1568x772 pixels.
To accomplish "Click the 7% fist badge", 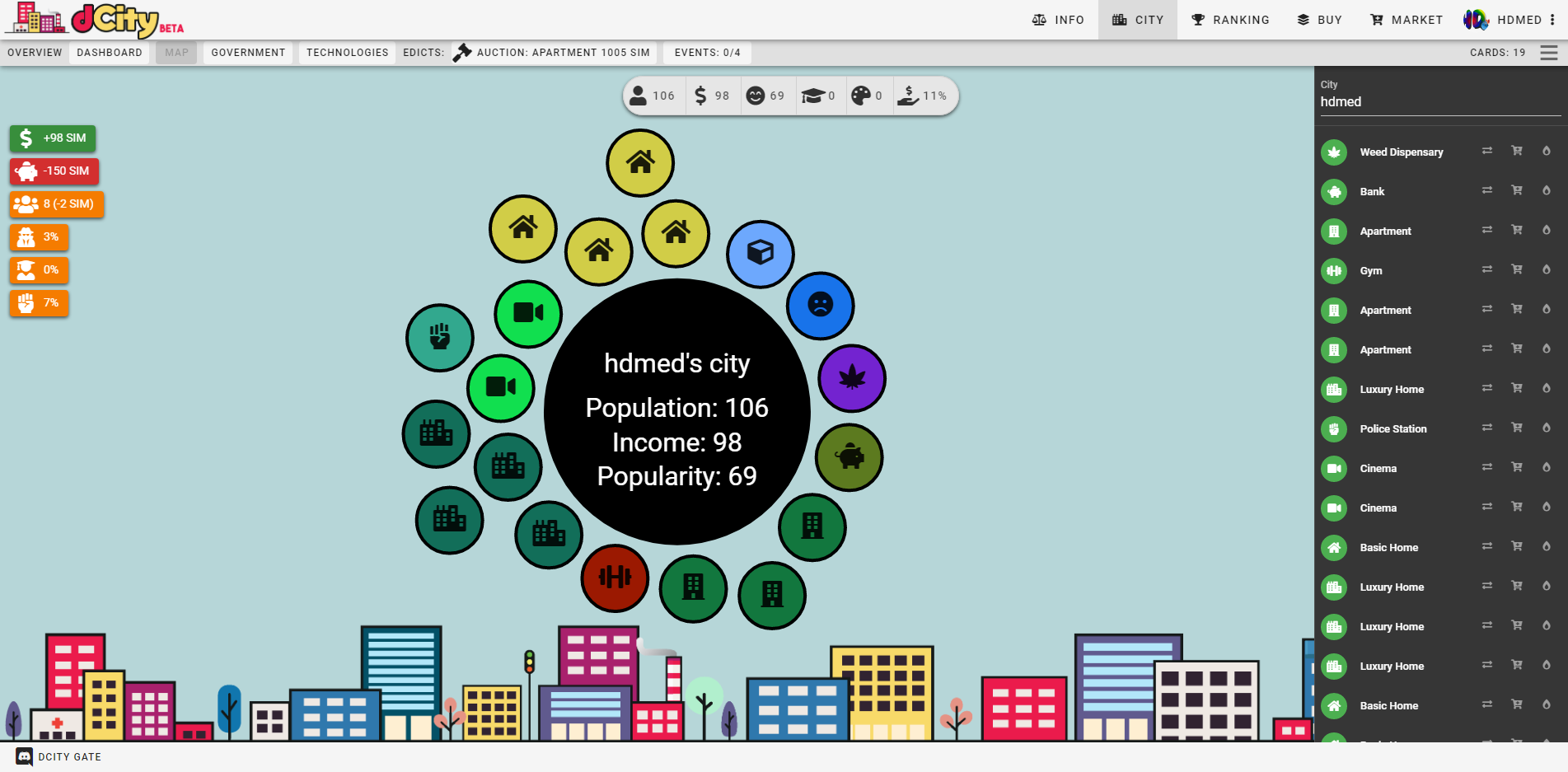I will click(x=39, y=303).
